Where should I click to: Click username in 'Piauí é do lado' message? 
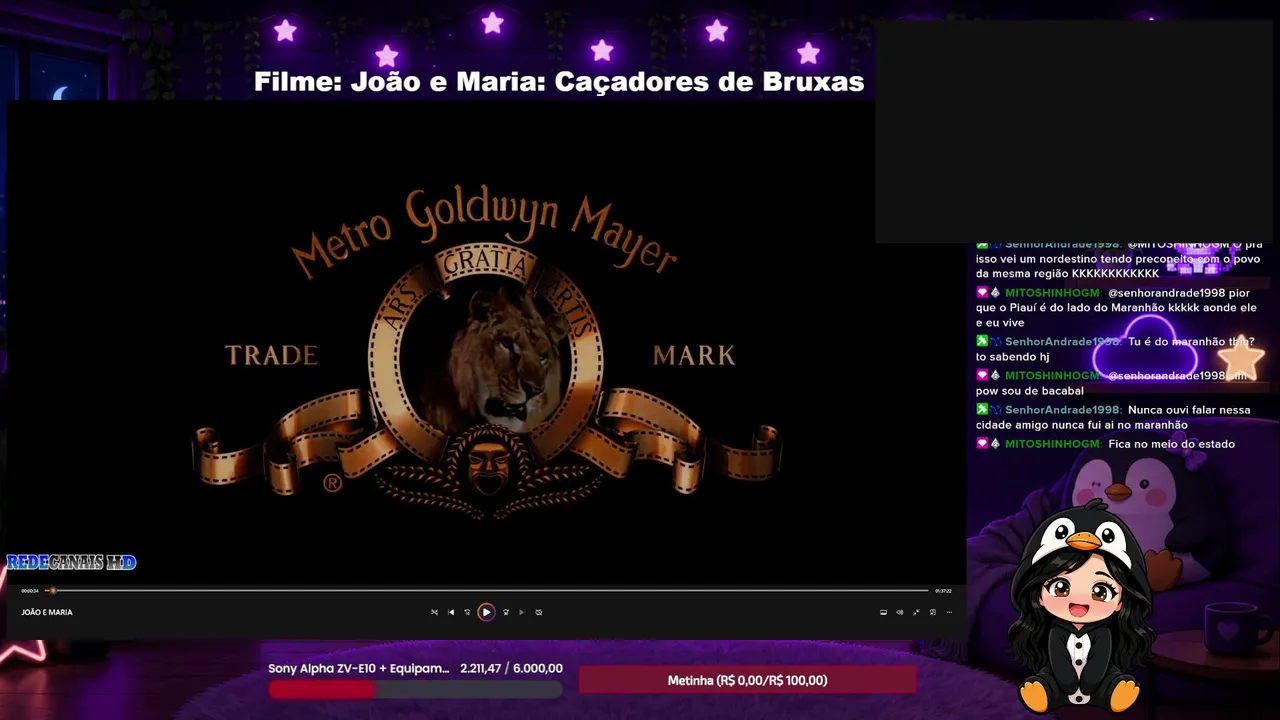pos(1052,293)
